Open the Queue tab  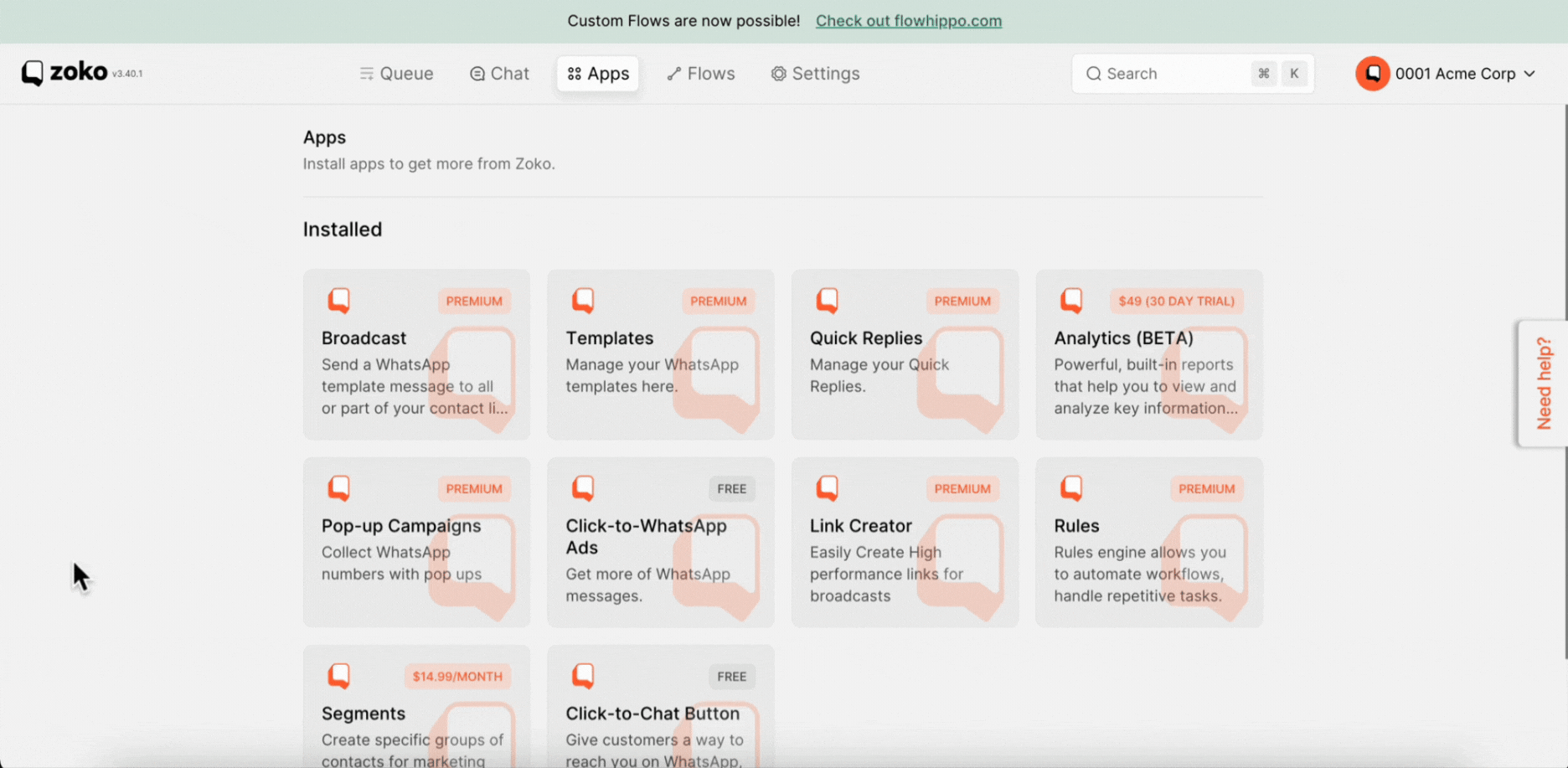(396, 74)
